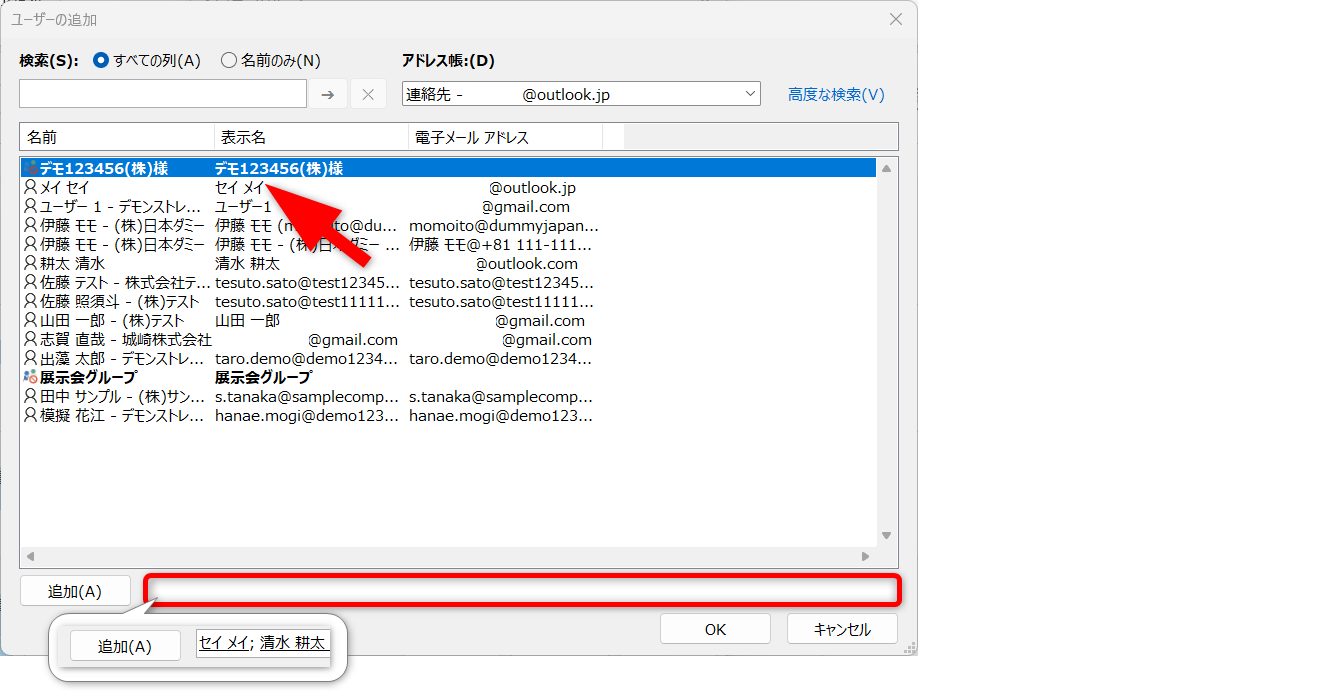Select 模擬 花江 - デモンストレ... row
Viewport: 1344px width, 700px height.
coord(448,416)
